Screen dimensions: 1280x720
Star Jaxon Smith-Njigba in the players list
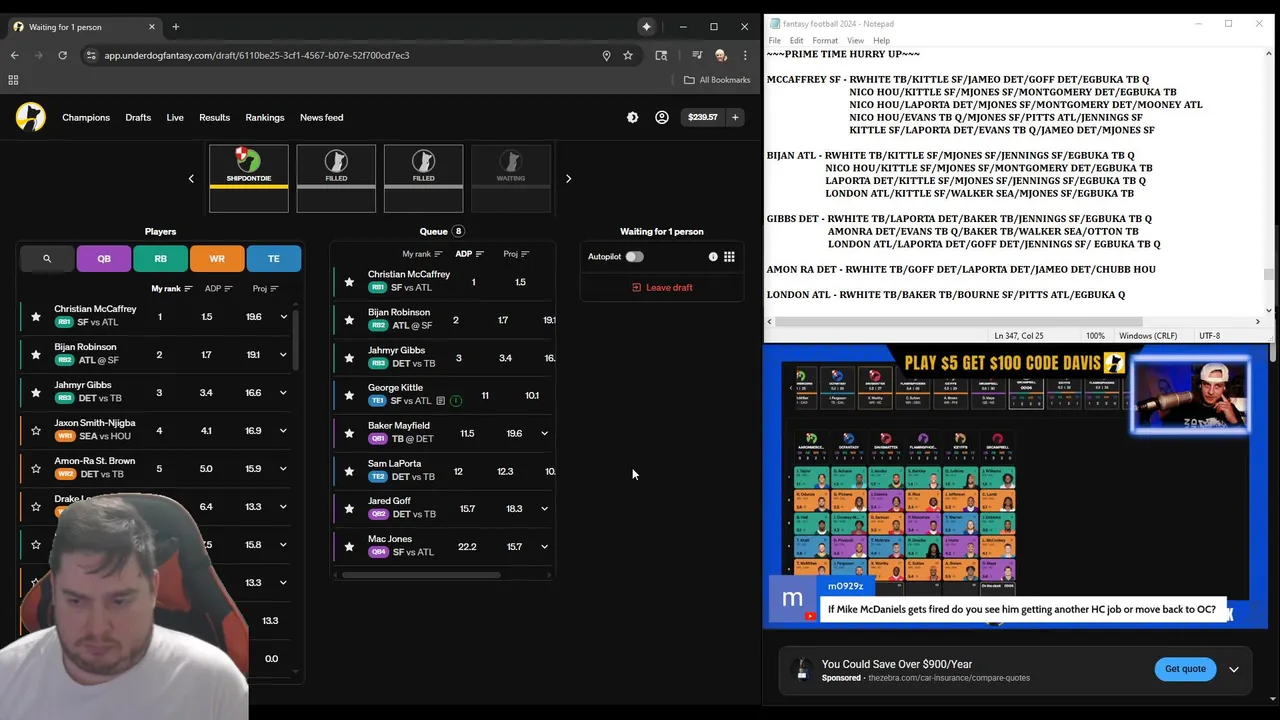coord(36,431)
